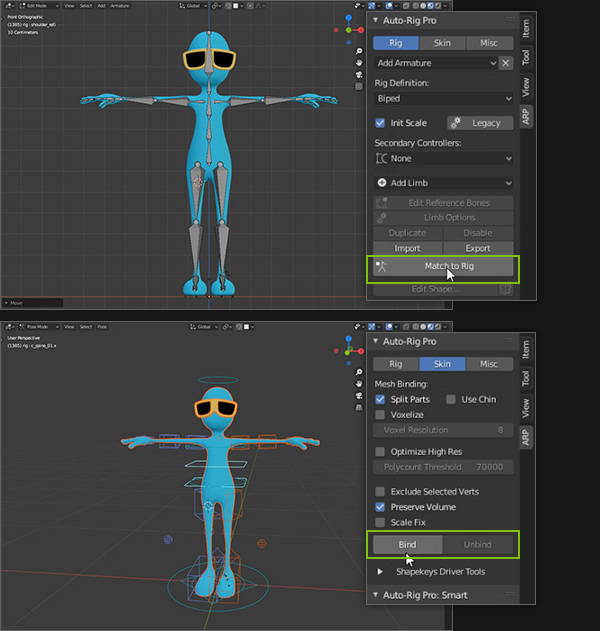This screenshot has width=600, height=631.
Task: Open the Pose Mode dropdown
Action: (39, 327)
